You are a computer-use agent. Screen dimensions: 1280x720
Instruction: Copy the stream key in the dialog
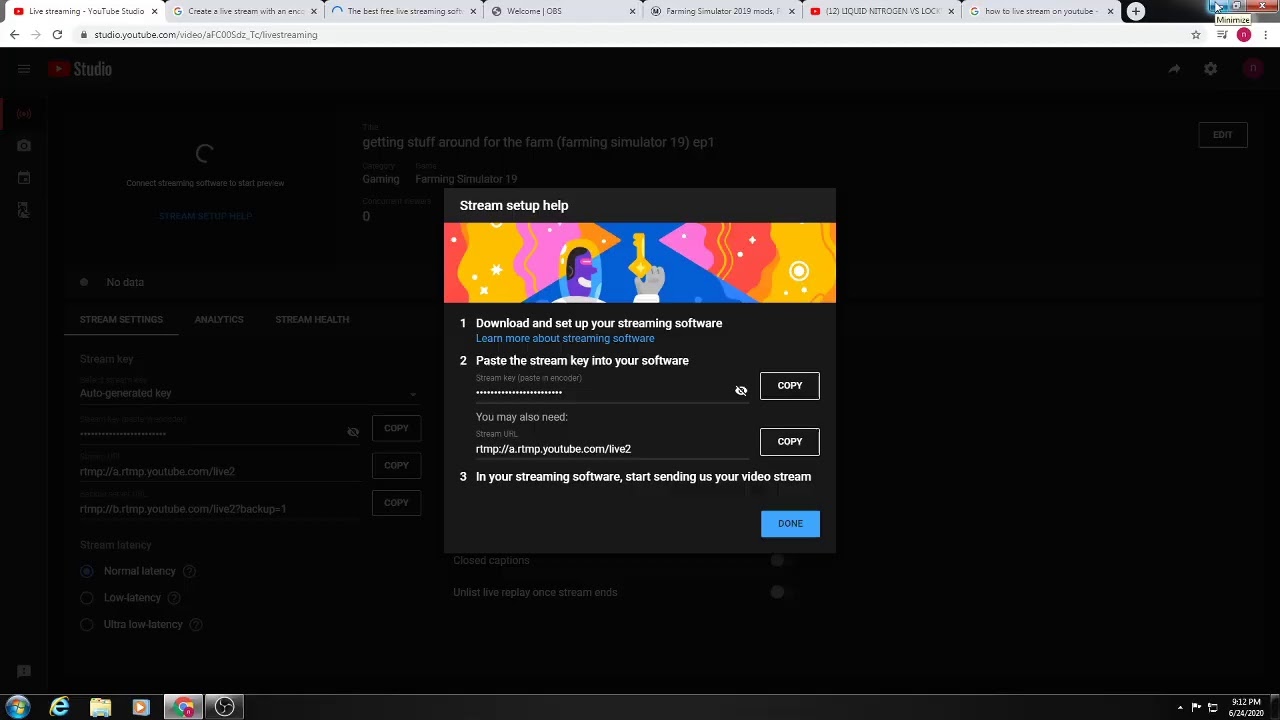pos(790,386)
